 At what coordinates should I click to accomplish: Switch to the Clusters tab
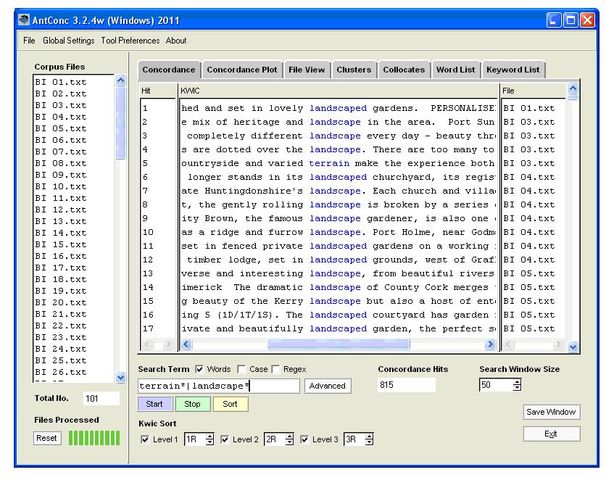tap(354, 70)
